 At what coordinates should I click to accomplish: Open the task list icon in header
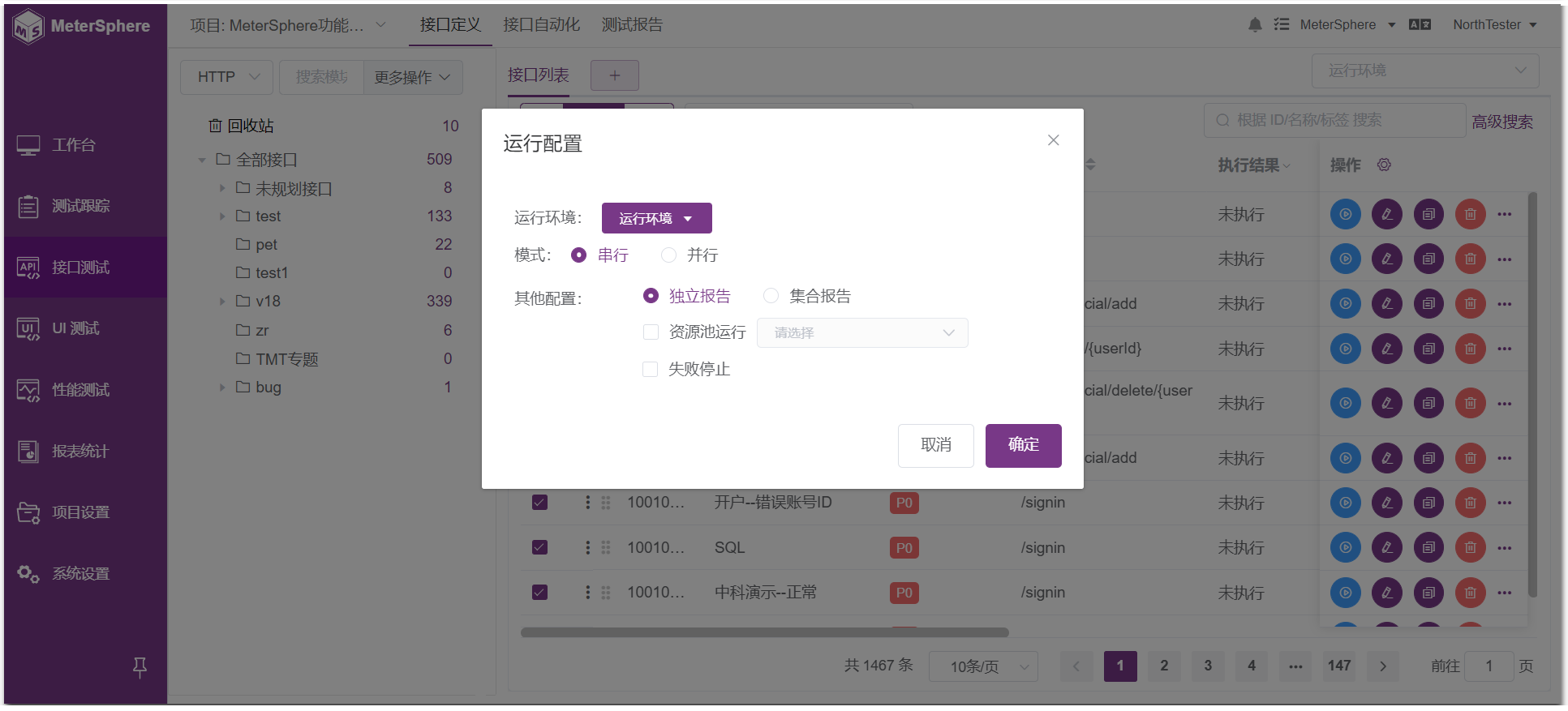pos(1282,24)
